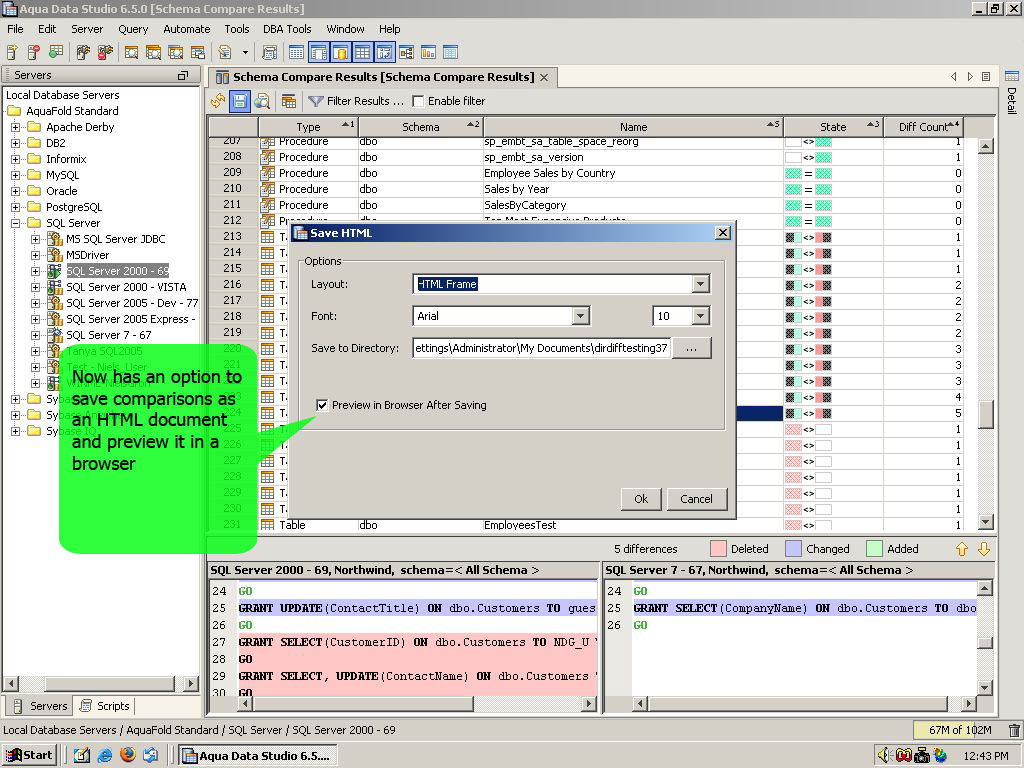
Task: Confirm with the Ok button
Action: pos(641,499)
